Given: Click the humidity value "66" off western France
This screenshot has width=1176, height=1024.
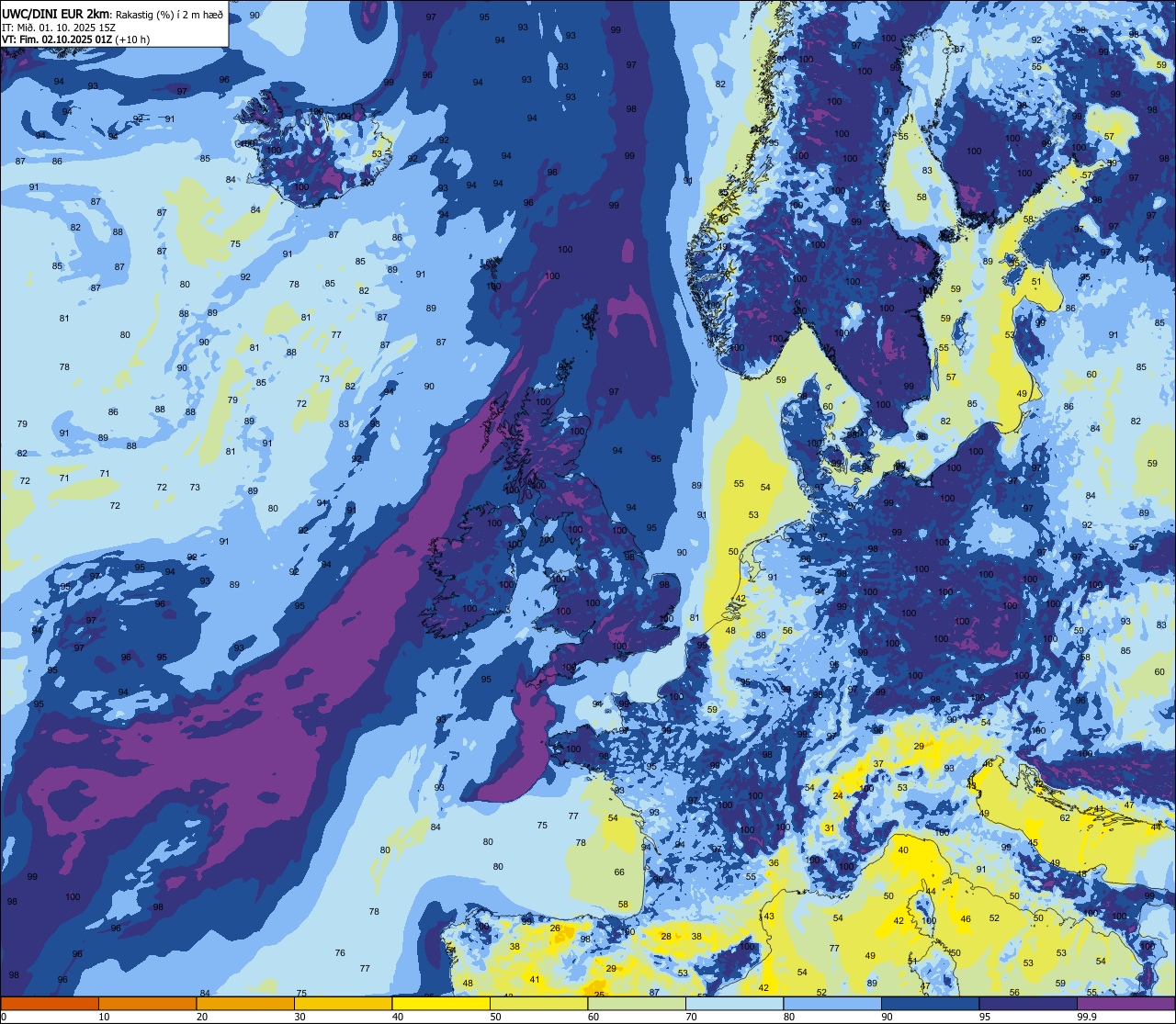Looking at the screenshot, I should click(x=619, y=872).
